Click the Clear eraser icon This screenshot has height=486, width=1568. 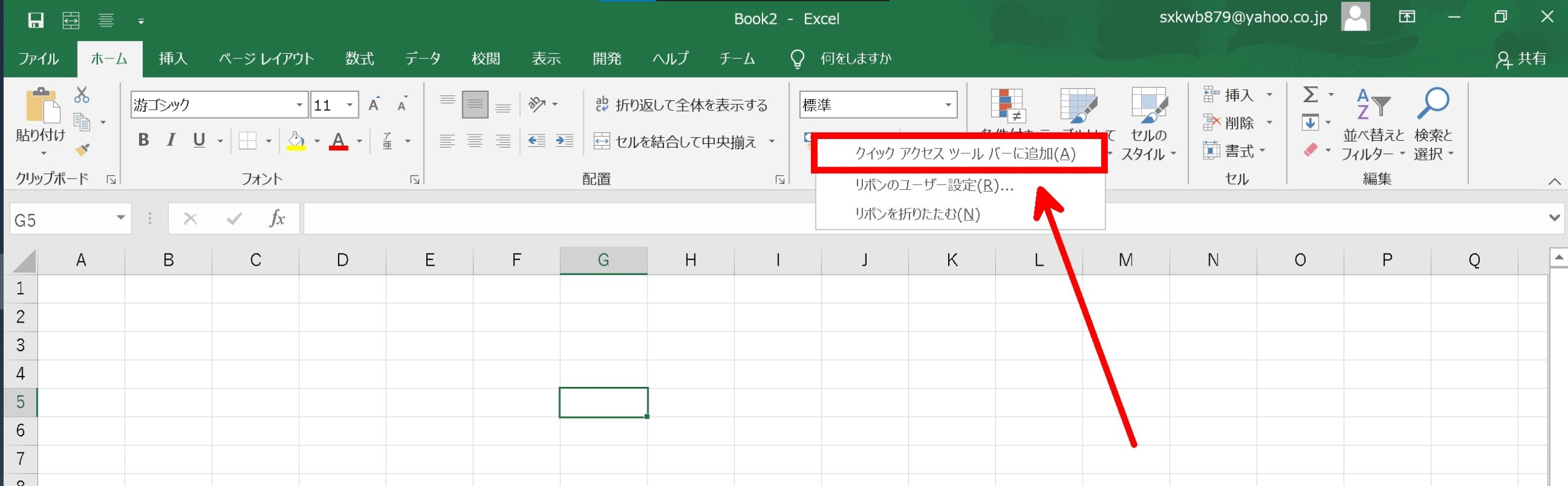pyautogui.click(x=1311, y=150)
